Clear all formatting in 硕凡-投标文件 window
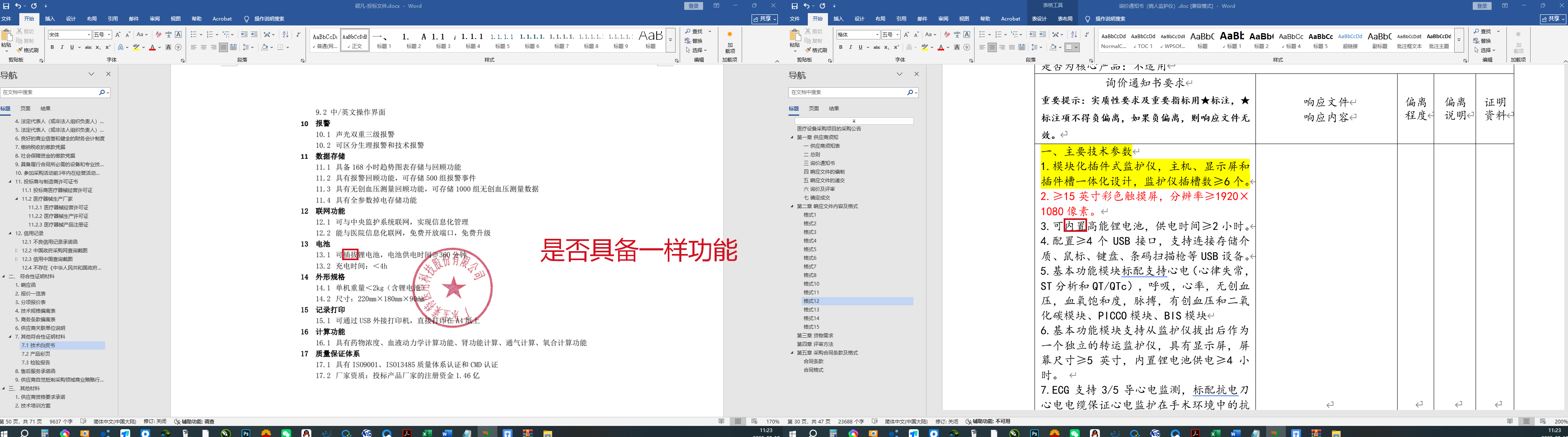 158,34
